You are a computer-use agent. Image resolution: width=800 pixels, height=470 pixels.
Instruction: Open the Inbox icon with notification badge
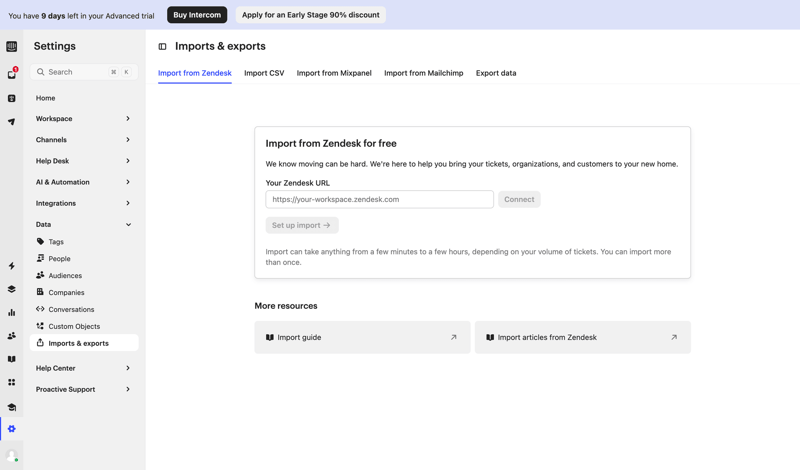pyautogui.click(x=12, y=74)
